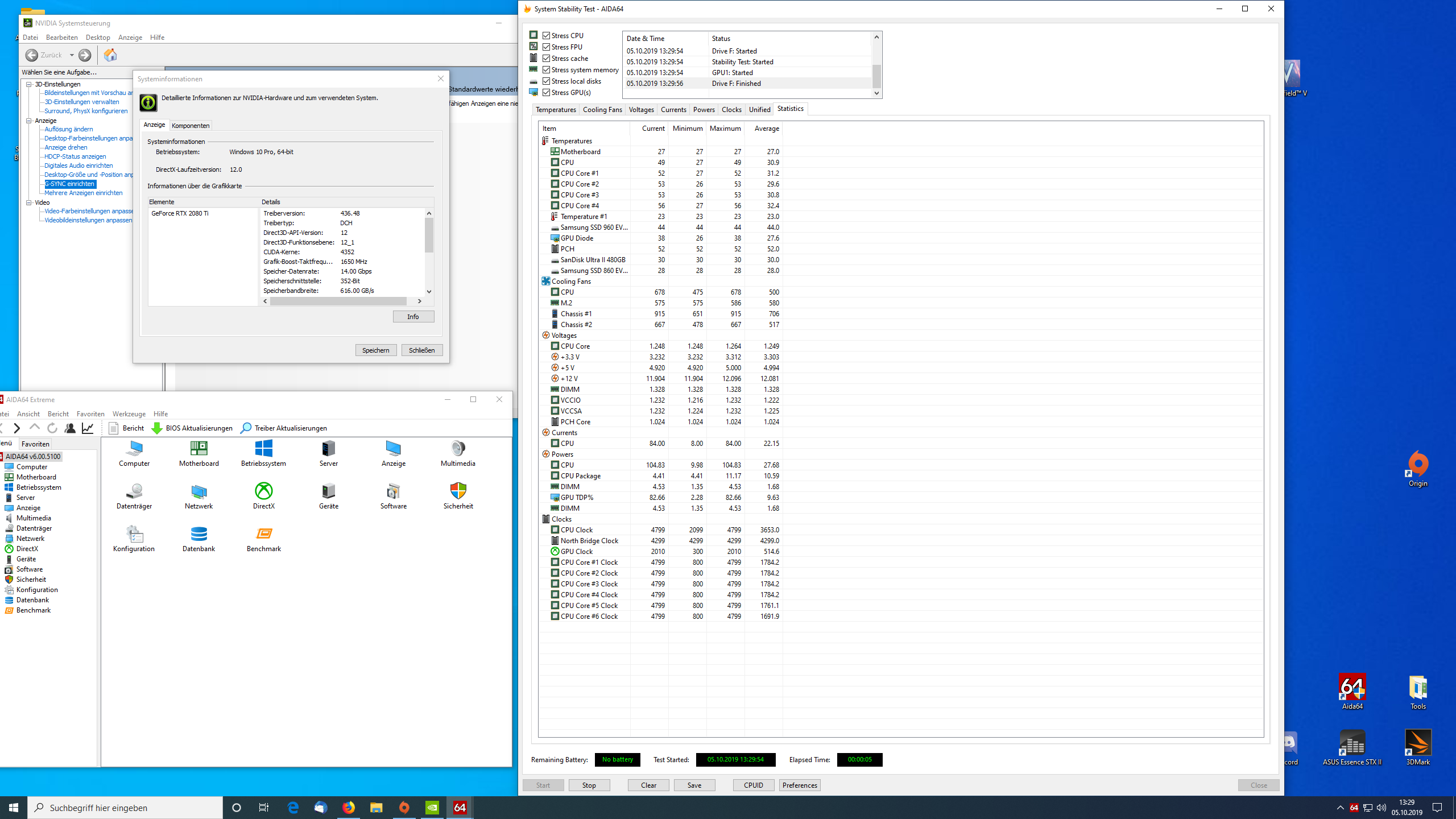Open the Werkzeuge menu in AIDA64 Extreme

129,413
